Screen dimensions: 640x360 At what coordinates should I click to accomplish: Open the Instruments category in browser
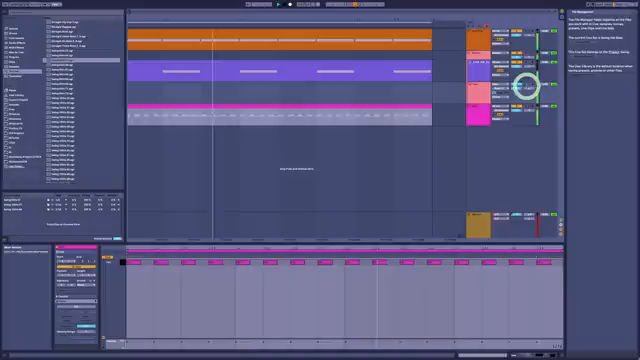[16, 38]
